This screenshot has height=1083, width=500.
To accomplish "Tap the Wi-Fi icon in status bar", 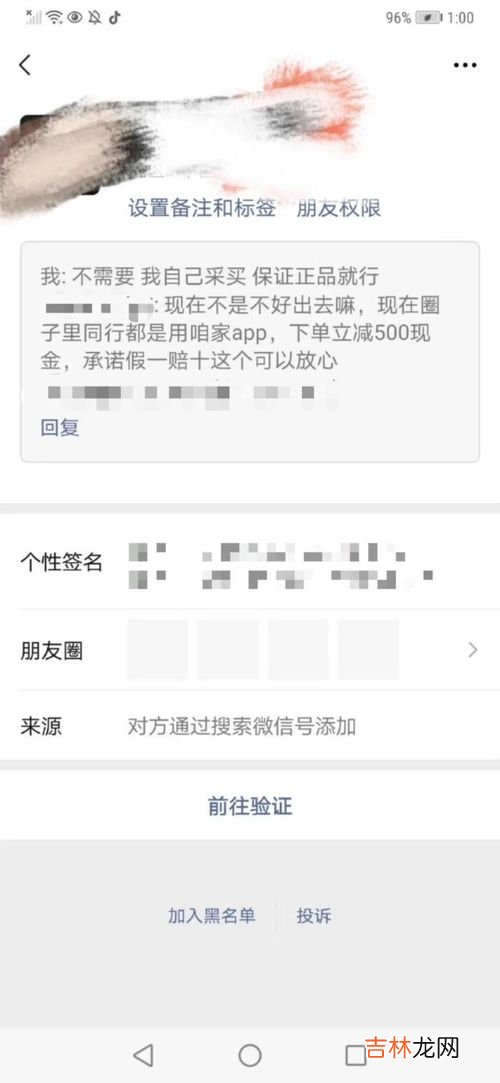I will [x=54, y=18].
